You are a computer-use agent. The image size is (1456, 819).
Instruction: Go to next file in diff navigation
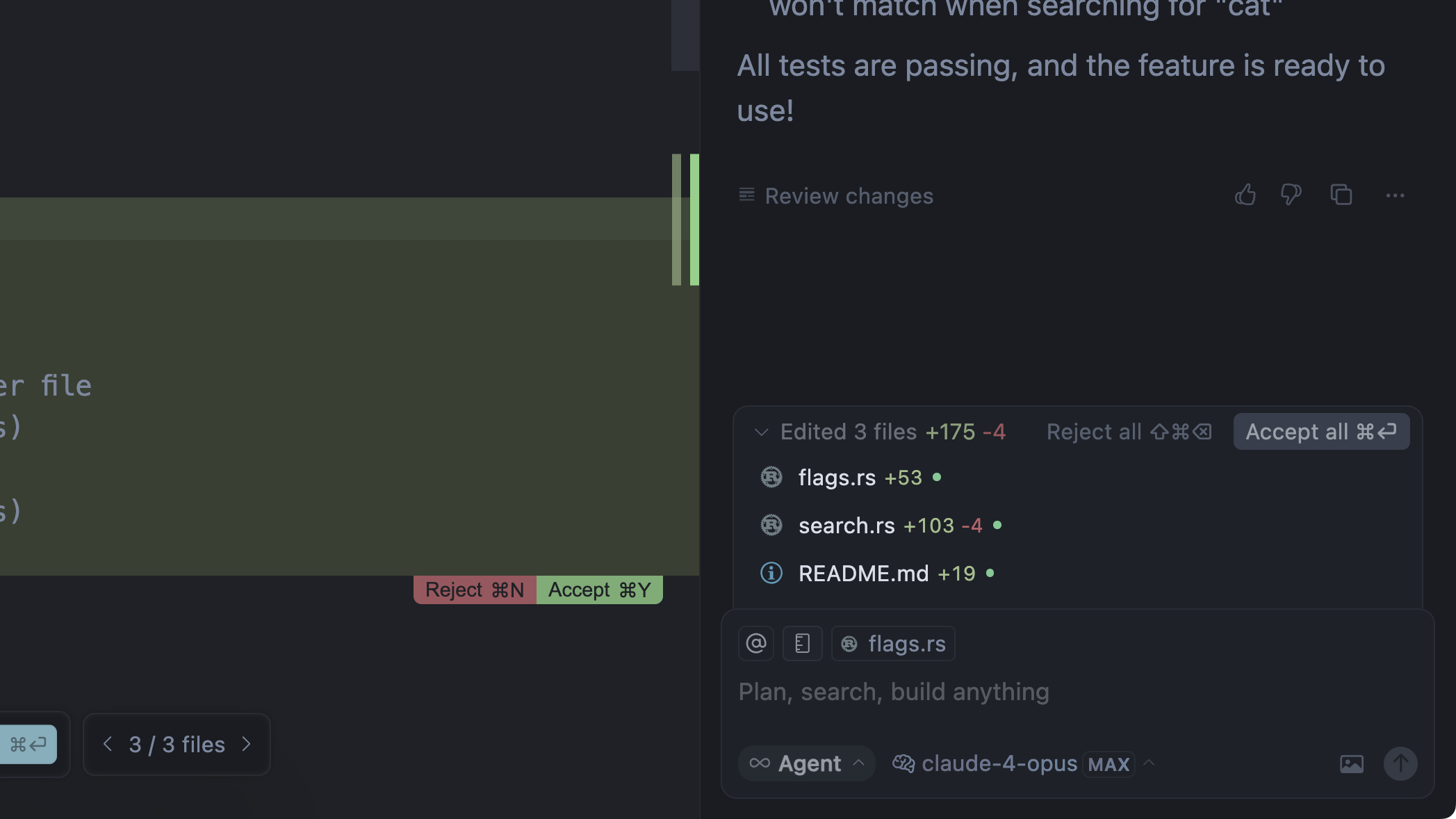tap(246, 744)
